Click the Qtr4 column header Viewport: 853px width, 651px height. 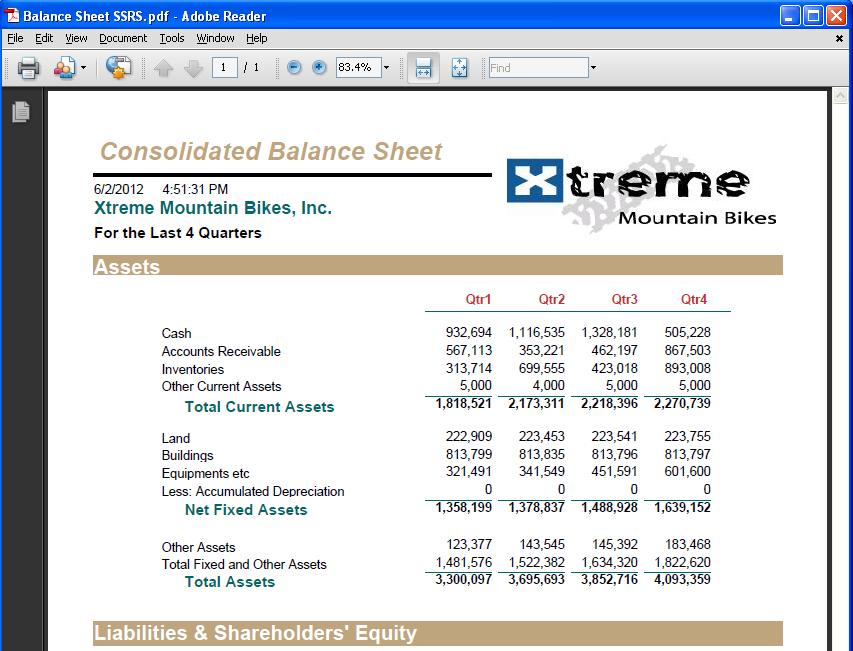tap(694, 299)
